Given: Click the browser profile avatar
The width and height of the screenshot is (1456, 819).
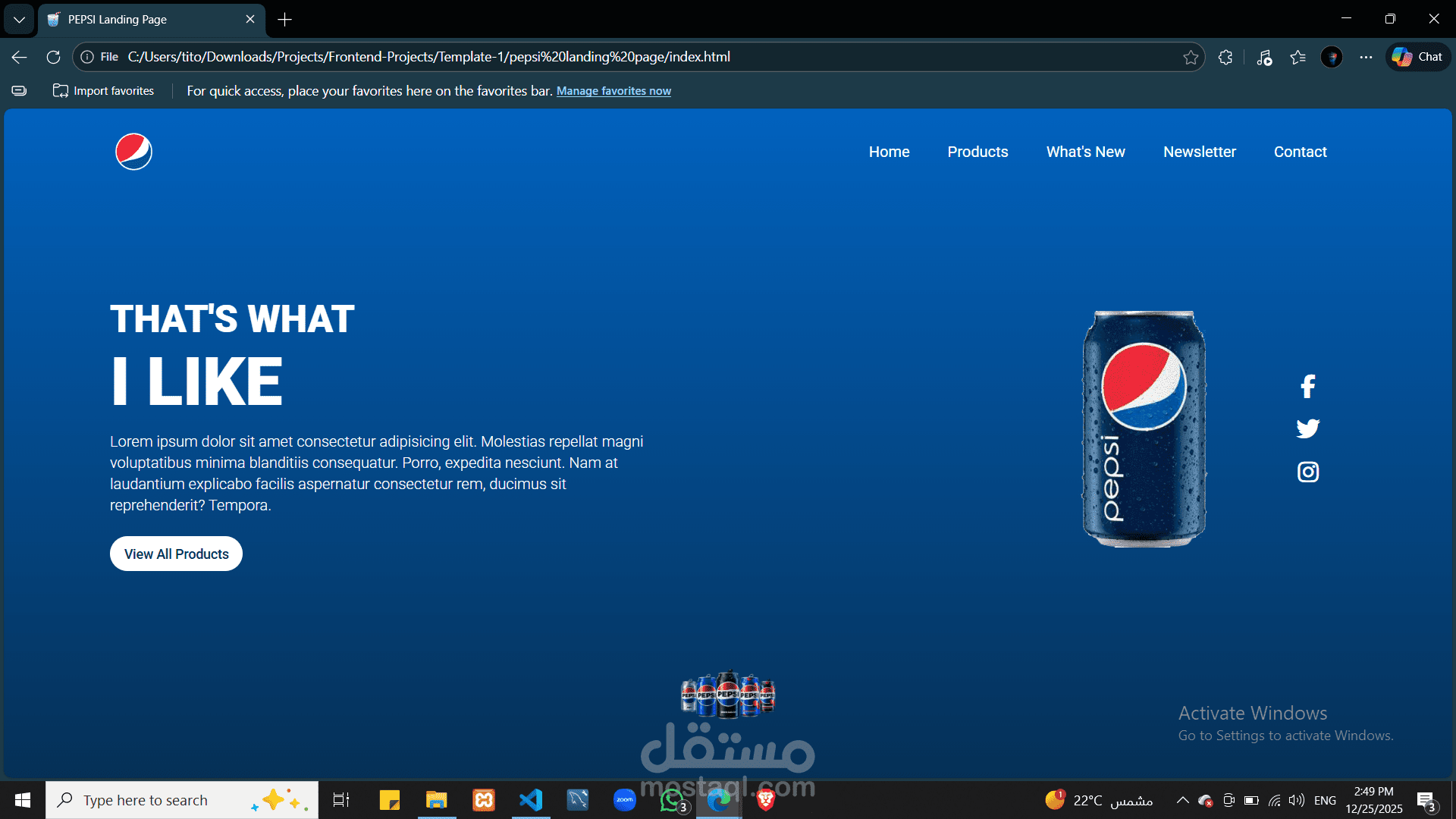Looking at the screenshot, I should (1332, 57).
